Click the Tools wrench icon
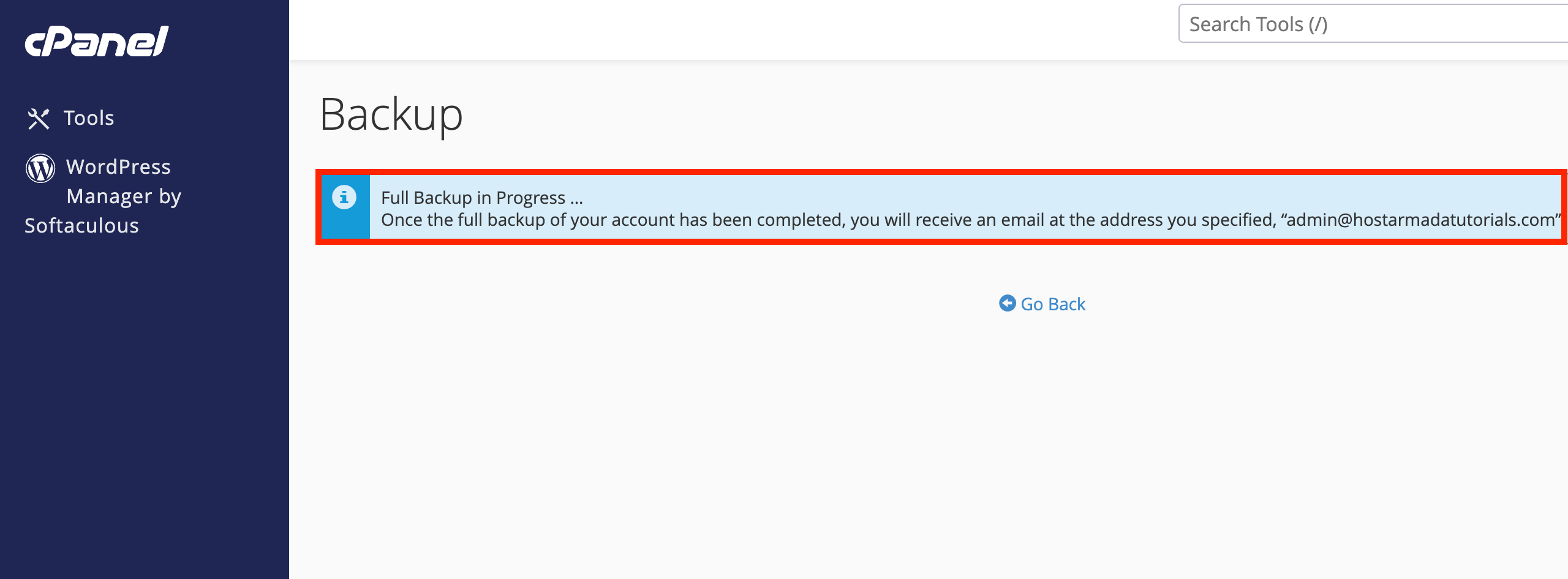1568x579 pixels. coord(38,119)
